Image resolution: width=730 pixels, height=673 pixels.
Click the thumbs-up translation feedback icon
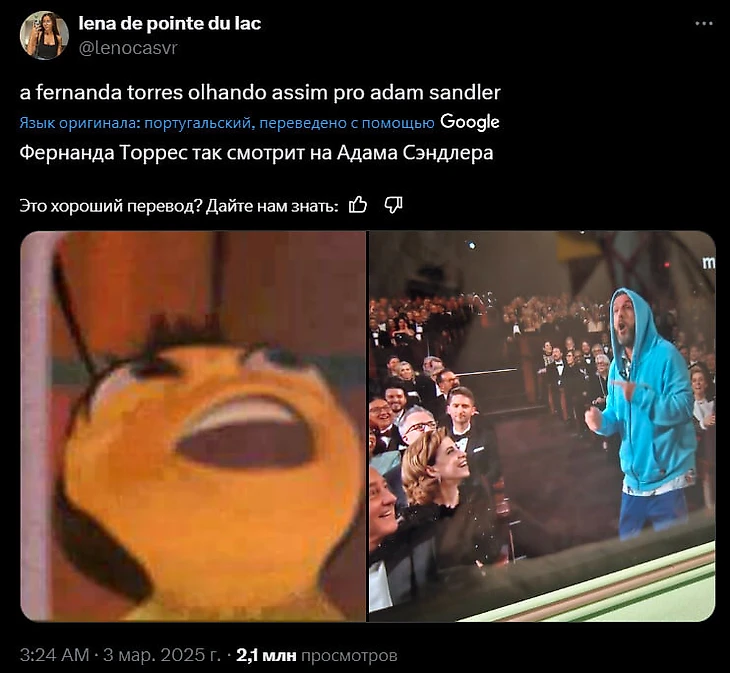pos(358,205)
